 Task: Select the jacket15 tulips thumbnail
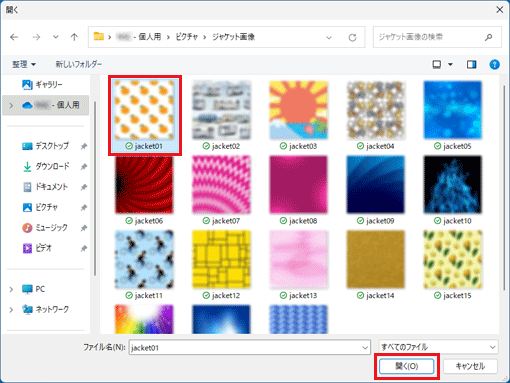coord(453,259)
